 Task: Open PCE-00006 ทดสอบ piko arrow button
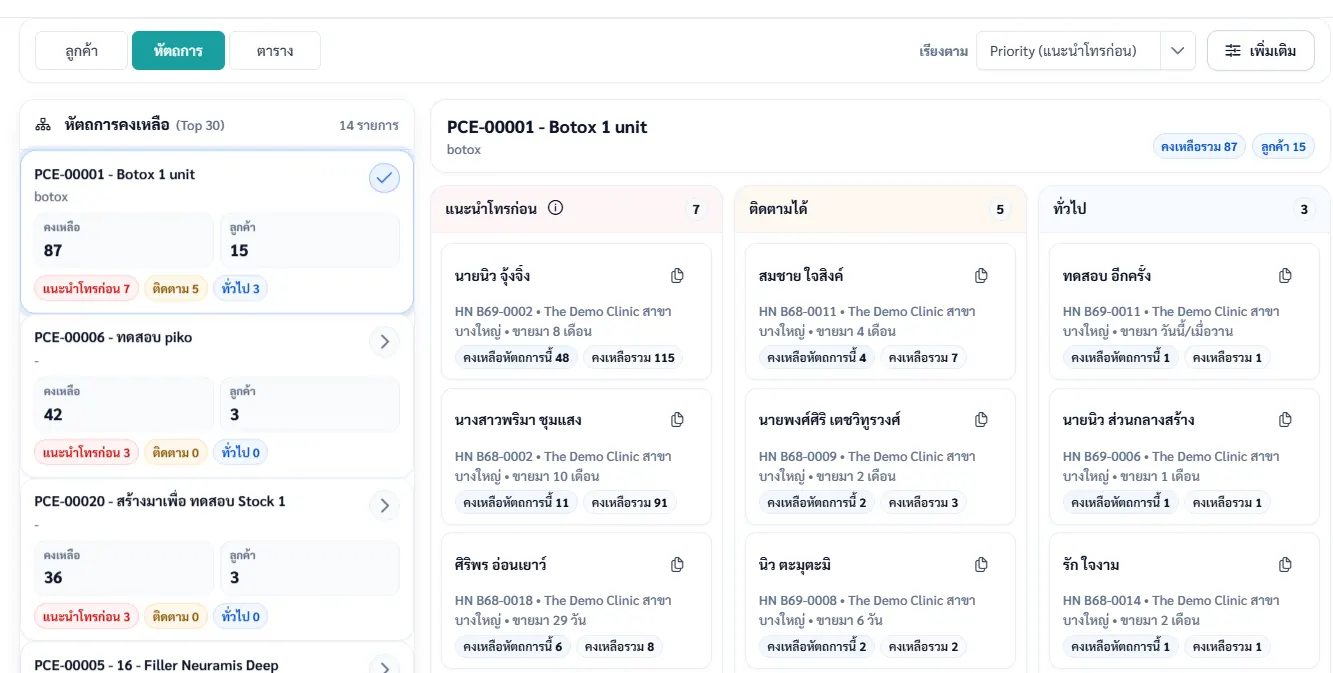coord(384,342)
